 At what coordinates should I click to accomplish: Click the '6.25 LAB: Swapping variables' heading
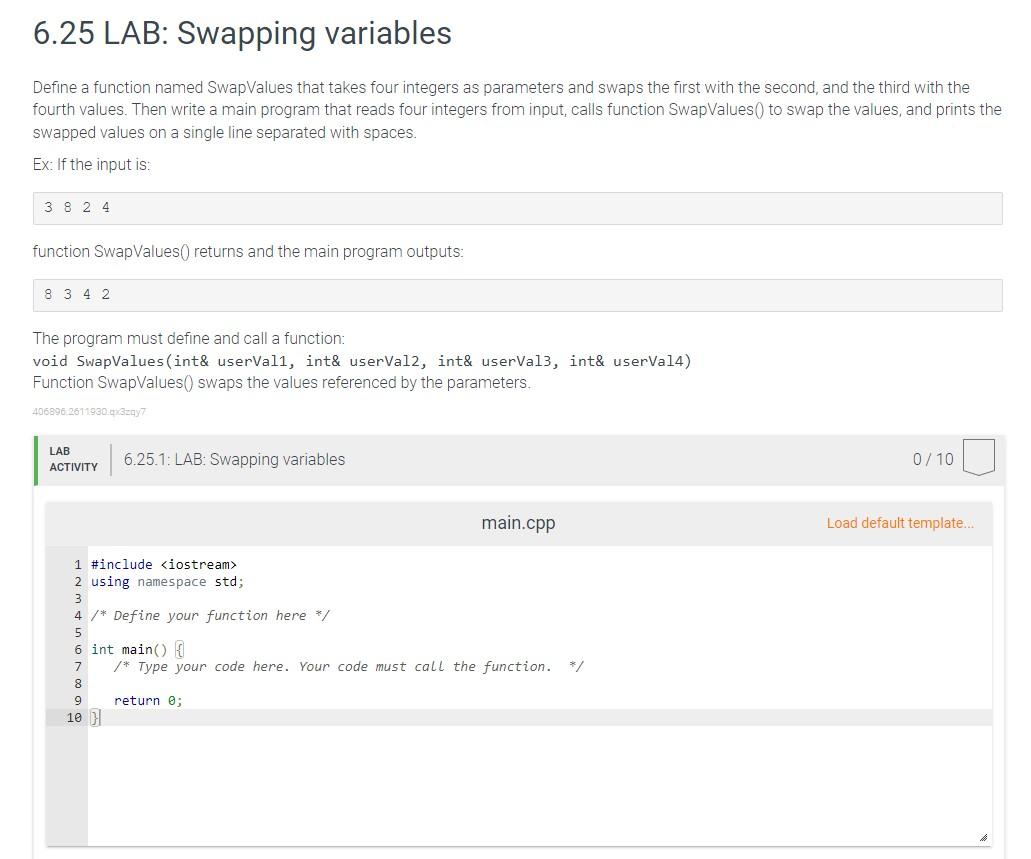[242, 33]
